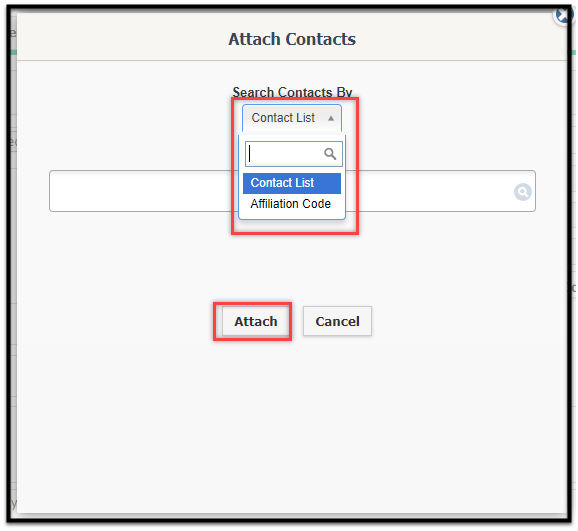The image size is (578, 531).
Task: Click the magnifier icon in dropdown filter
Action: [330, 153]
